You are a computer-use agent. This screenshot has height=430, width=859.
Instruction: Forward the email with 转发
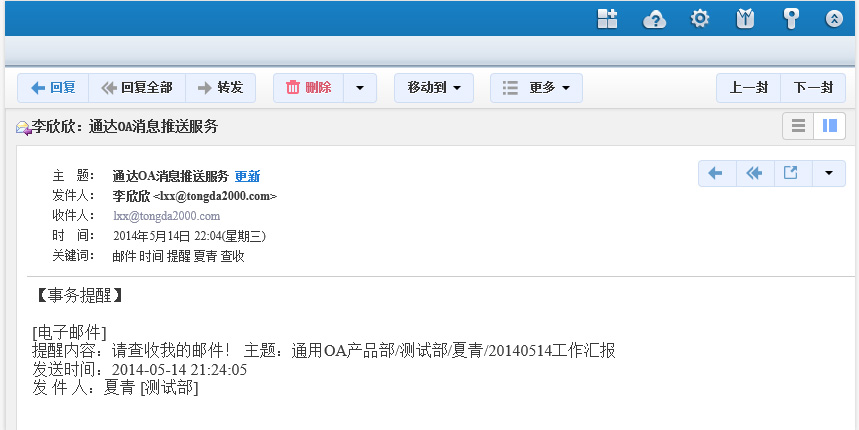point(220,88)
